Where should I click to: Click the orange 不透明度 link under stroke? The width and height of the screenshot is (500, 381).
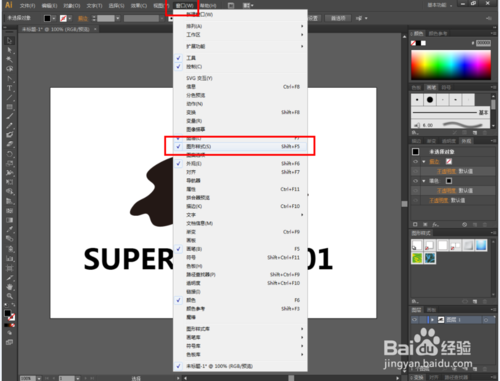click(446, 191)
